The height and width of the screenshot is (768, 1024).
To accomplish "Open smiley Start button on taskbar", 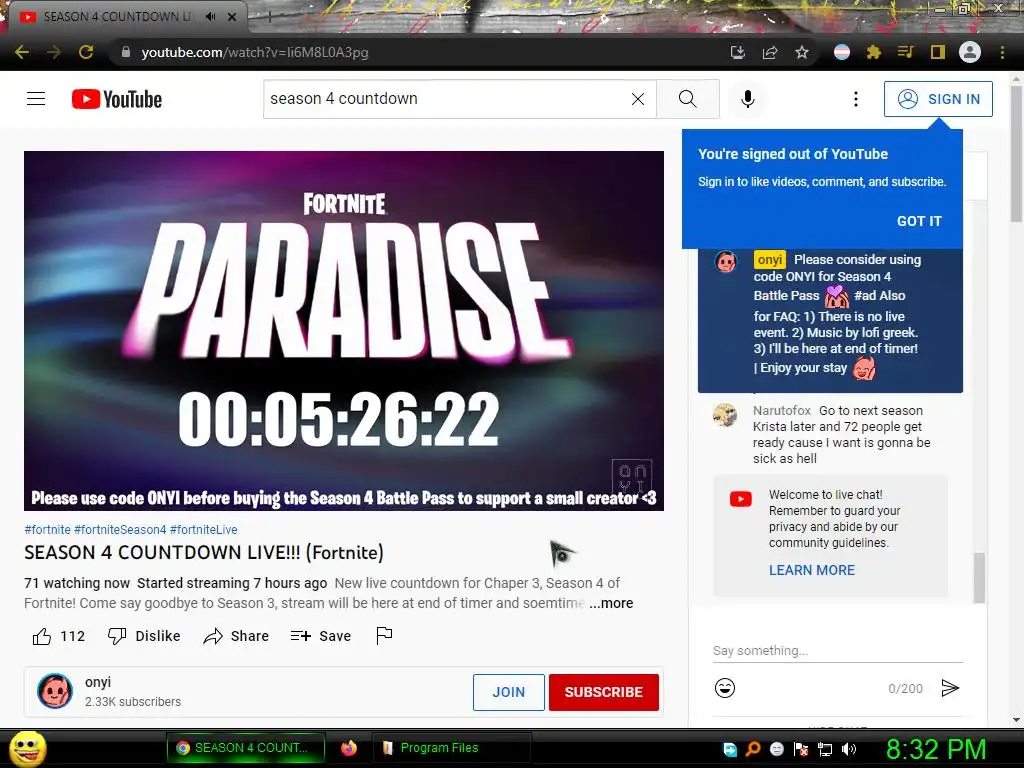I will tap(27, 749).
